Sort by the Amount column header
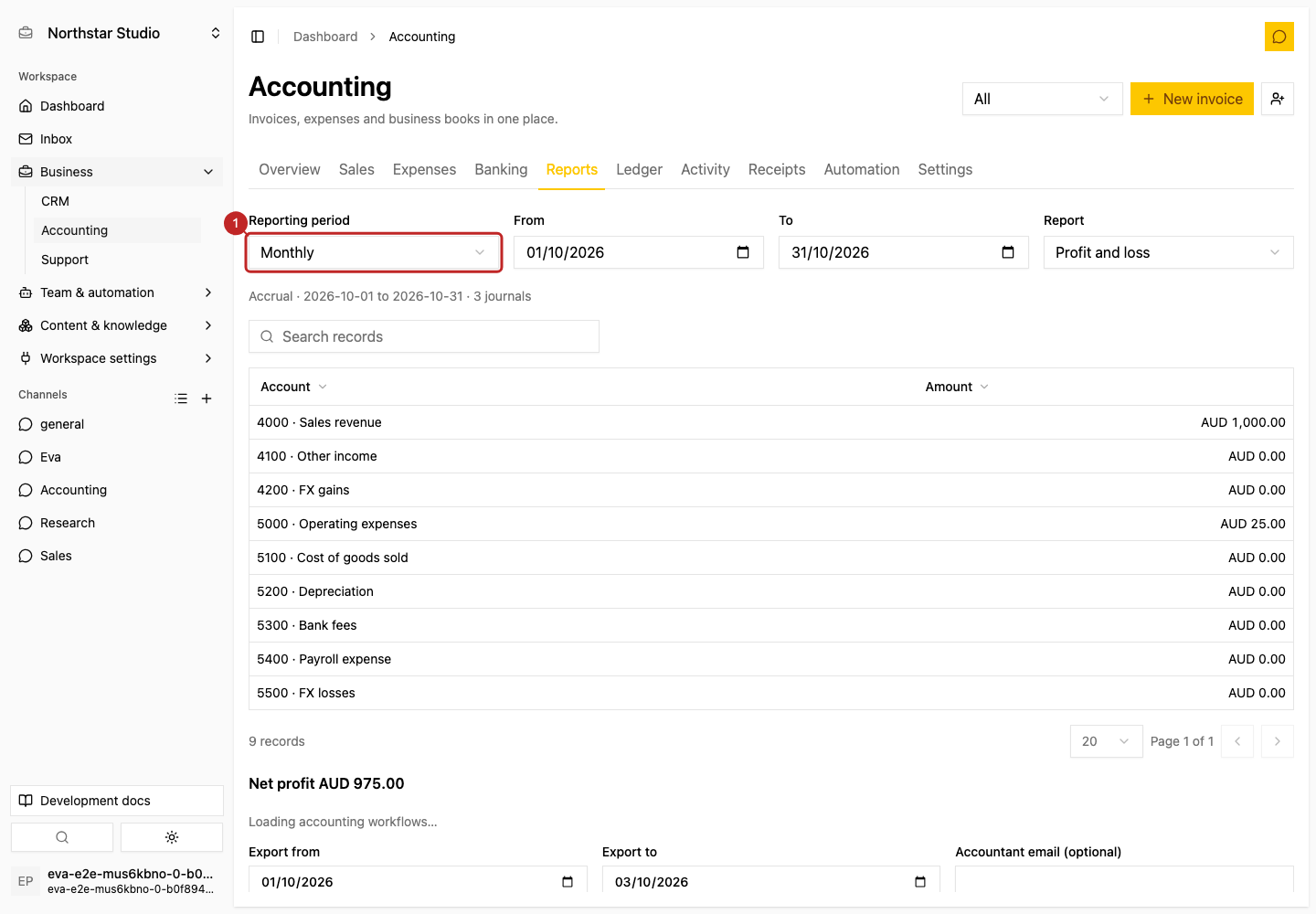Image resolution: width=1316 pixels, height=914 pixels. point(957,387)
